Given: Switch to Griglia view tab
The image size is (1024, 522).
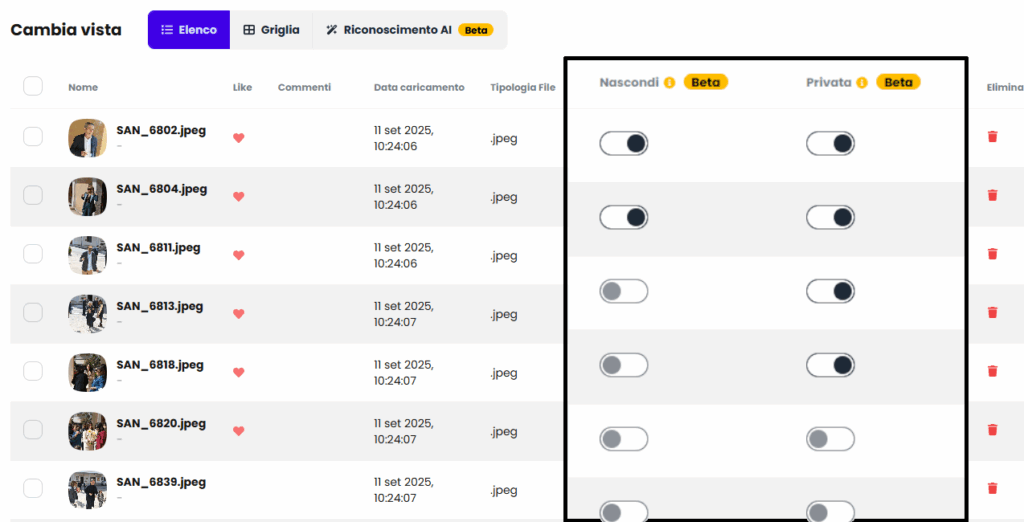Looking at the screenshot, I should [x=271, y=30].
